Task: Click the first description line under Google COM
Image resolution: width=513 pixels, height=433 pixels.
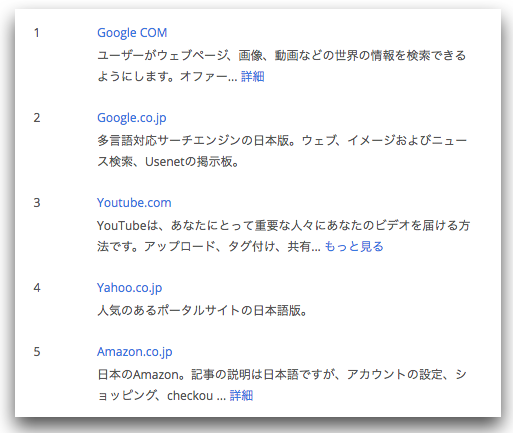Action: pyautogui.click(x=282, y=55)
